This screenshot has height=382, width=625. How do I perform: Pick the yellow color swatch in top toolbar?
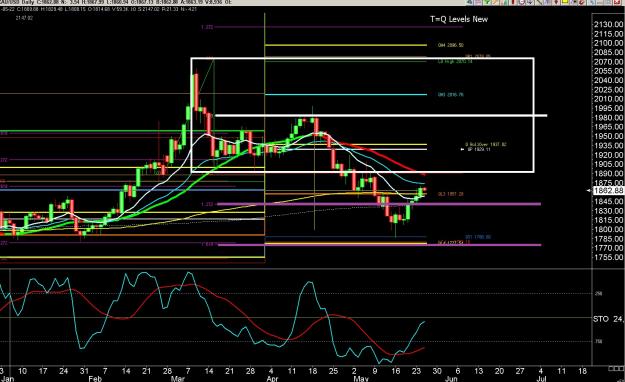tap(565, 2)
